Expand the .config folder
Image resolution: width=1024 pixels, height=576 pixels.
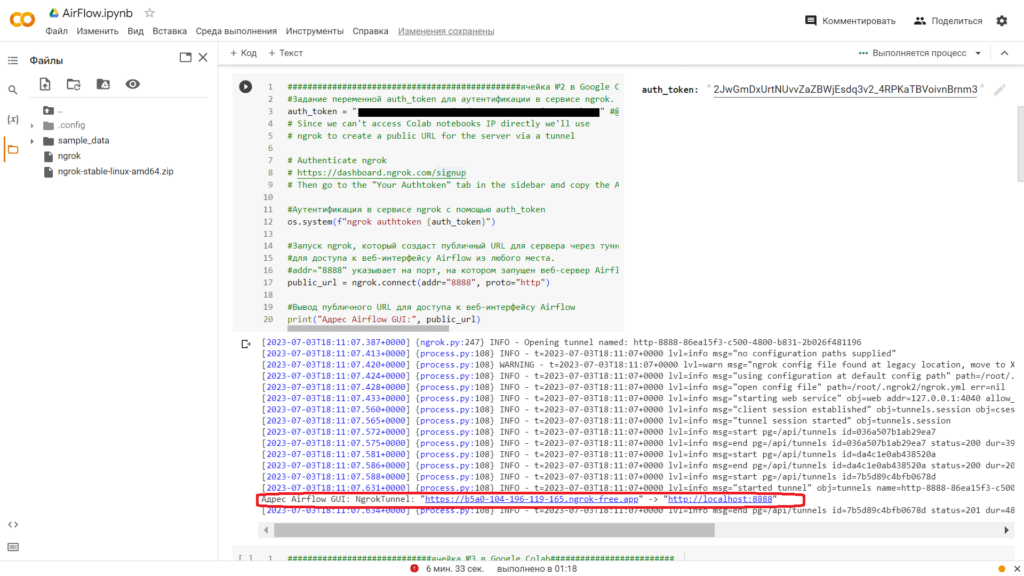[x=32, y=125]
